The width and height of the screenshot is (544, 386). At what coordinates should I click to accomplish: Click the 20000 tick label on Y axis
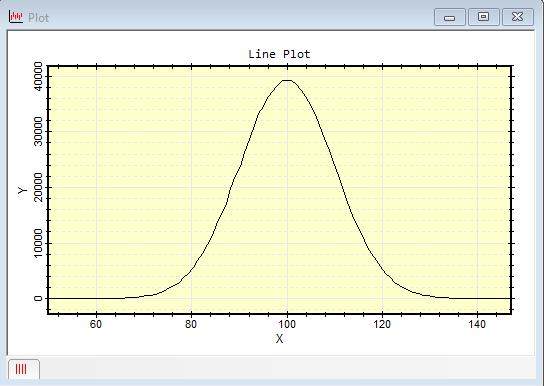tap(38, 187)
